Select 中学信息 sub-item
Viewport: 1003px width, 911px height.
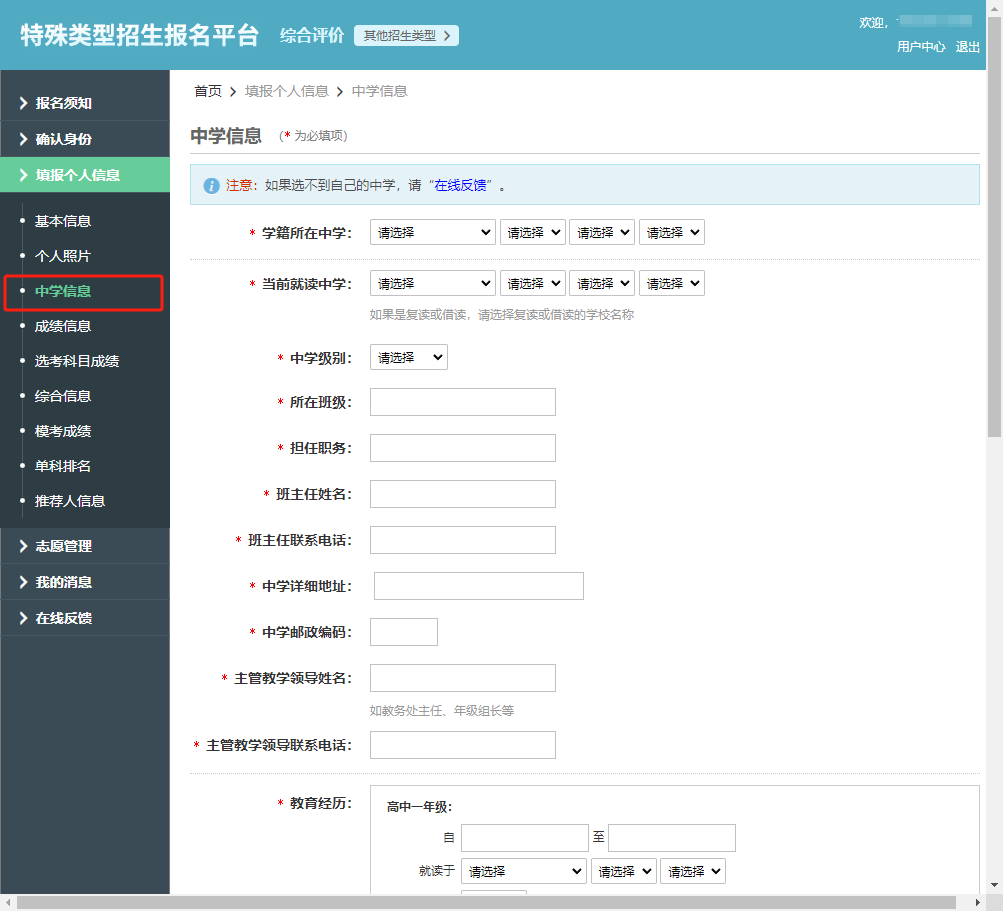pos(63,291)
